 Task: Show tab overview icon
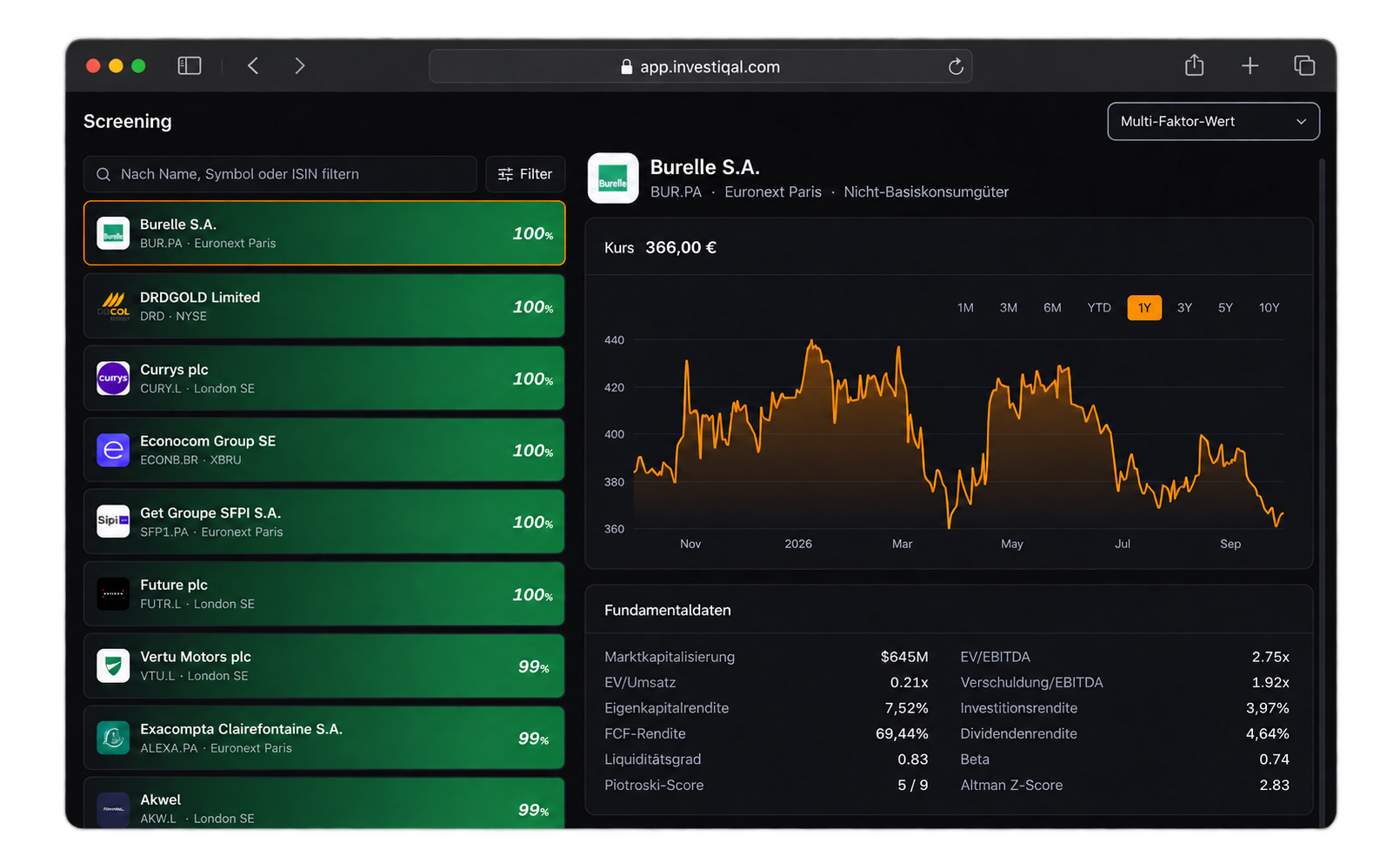pyautogui.click(x=1304, y=66)
